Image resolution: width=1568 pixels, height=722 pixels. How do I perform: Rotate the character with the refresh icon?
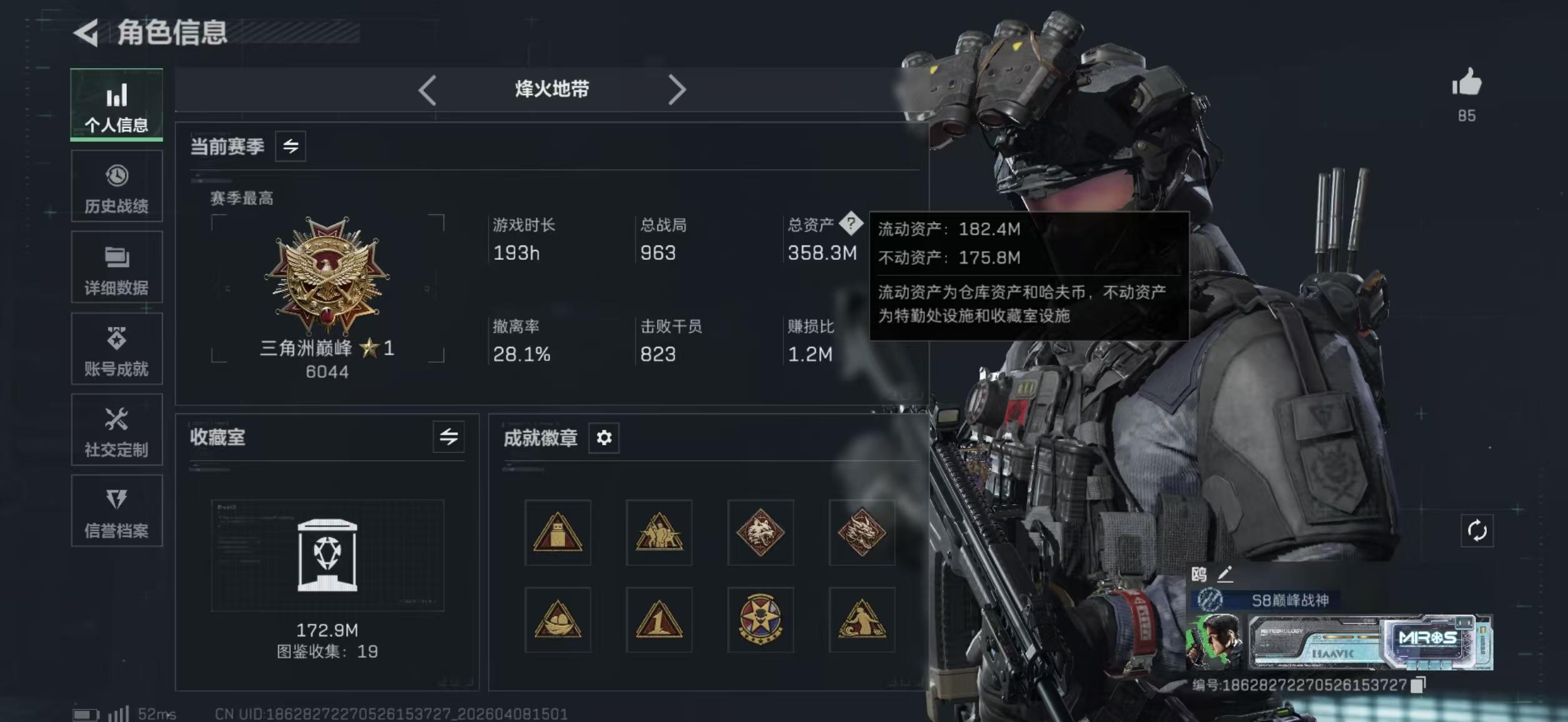pyautogui.click(x=1477, y=531)
